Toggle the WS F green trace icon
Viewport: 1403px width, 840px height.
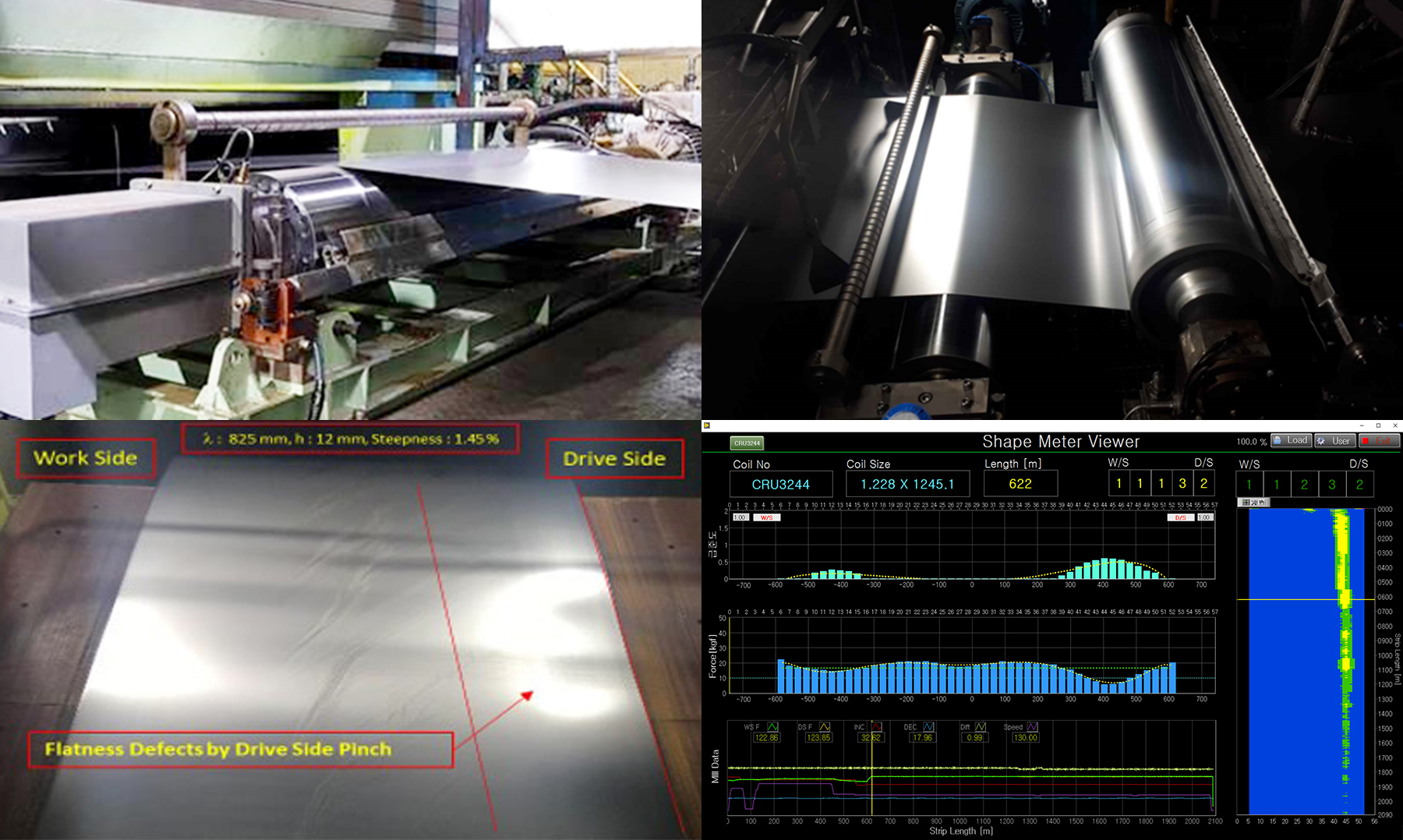pyautogui.click(x=772, y=727)
